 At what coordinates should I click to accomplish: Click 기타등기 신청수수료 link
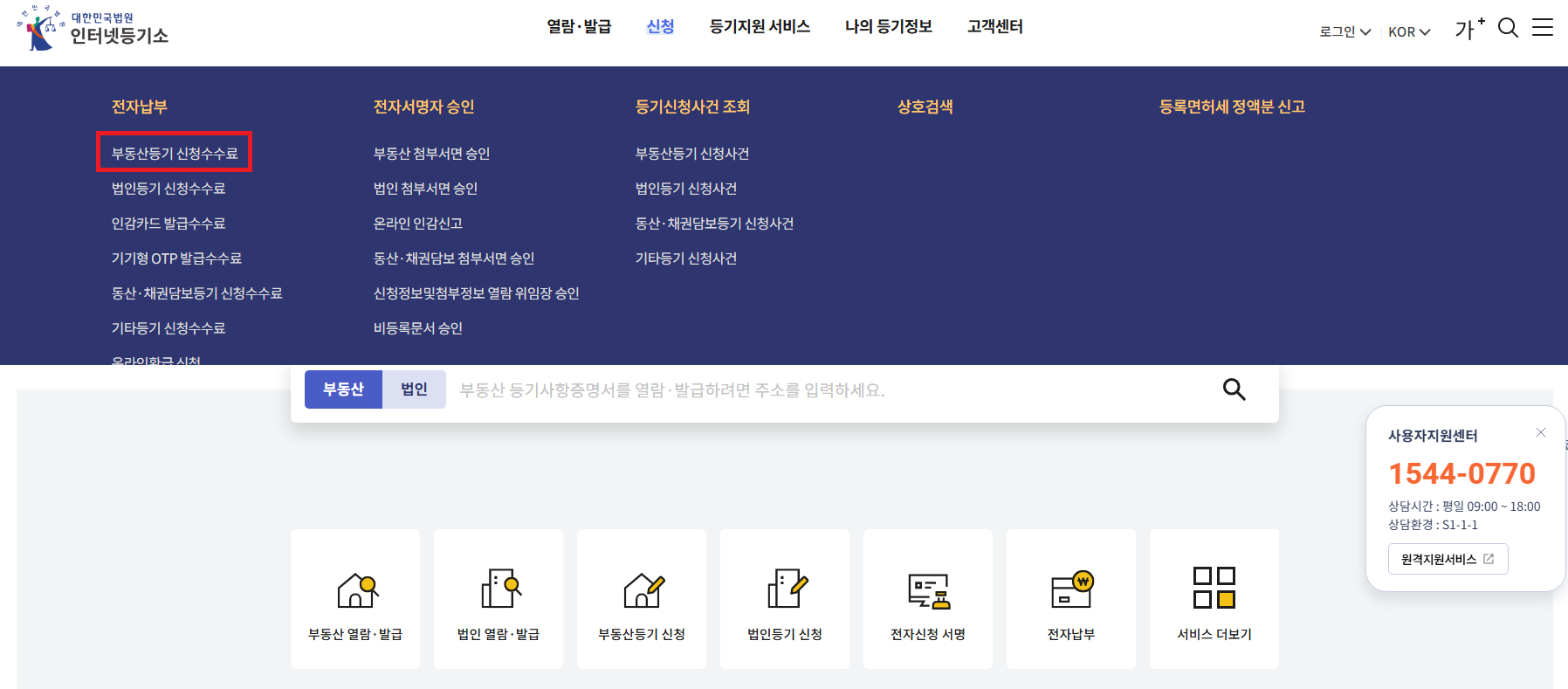point(168,328)
